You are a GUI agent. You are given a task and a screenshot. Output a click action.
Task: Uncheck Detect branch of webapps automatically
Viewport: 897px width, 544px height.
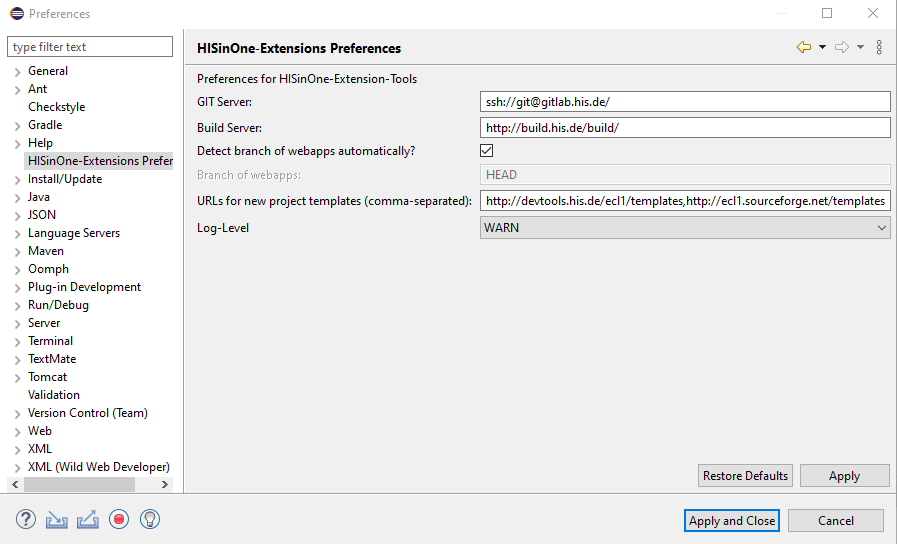(487, 151)
